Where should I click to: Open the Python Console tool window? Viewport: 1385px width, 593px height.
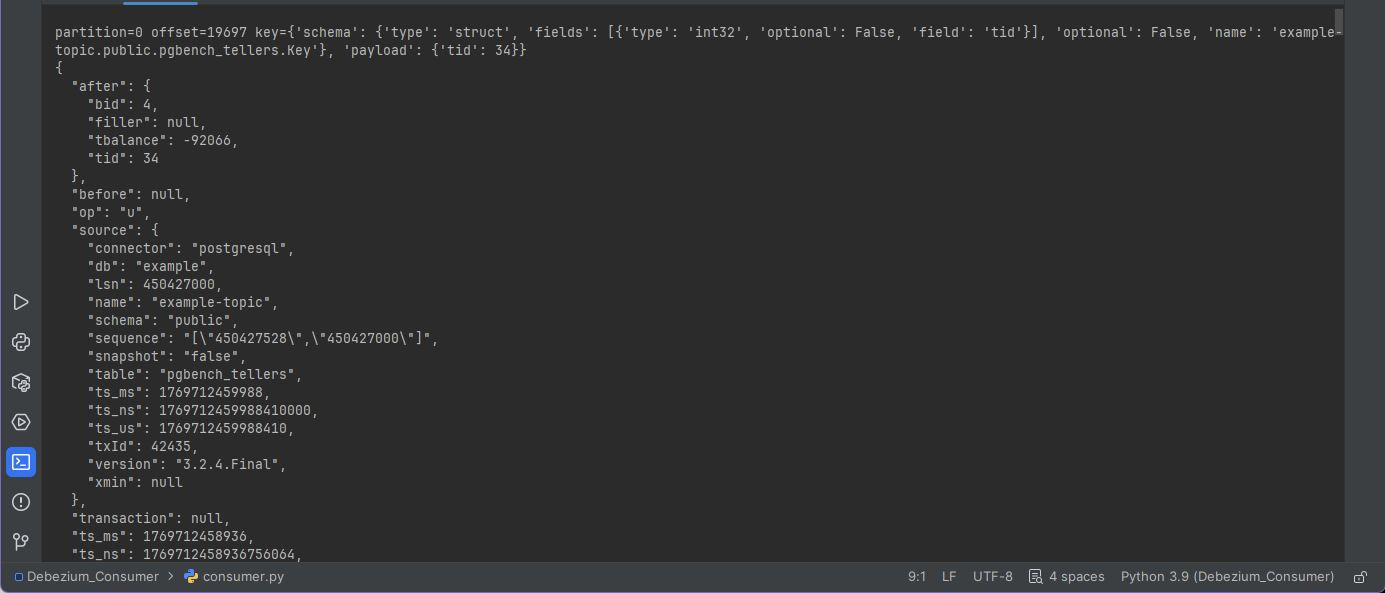pyautogui.click(x=20, y=342)
